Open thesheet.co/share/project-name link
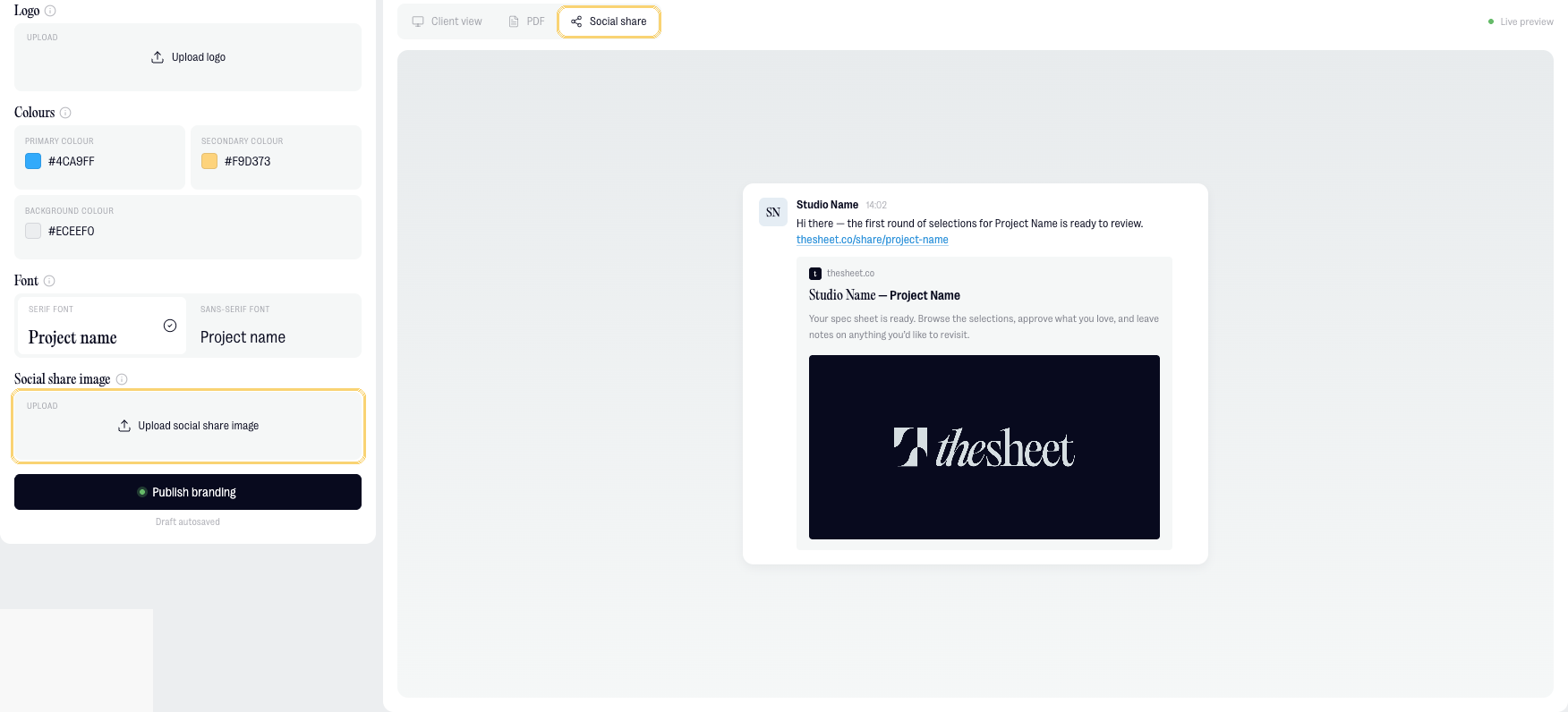 873,240
